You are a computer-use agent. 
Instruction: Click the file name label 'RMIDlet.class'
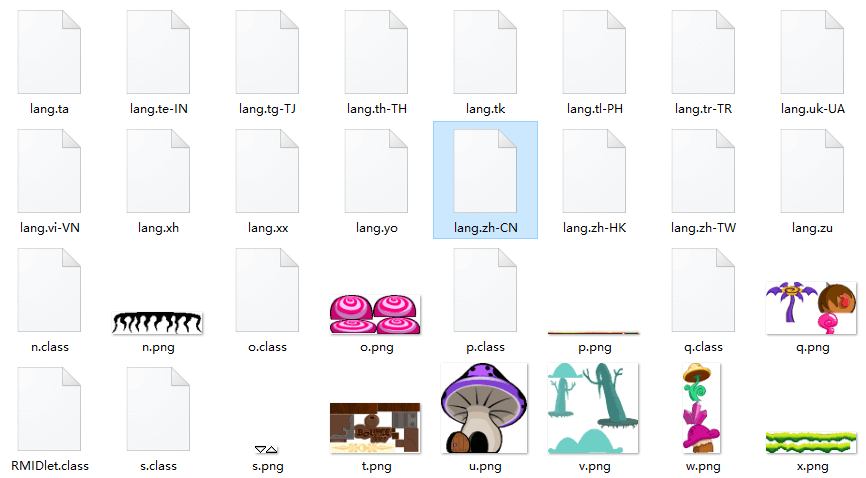coord(50,466)
